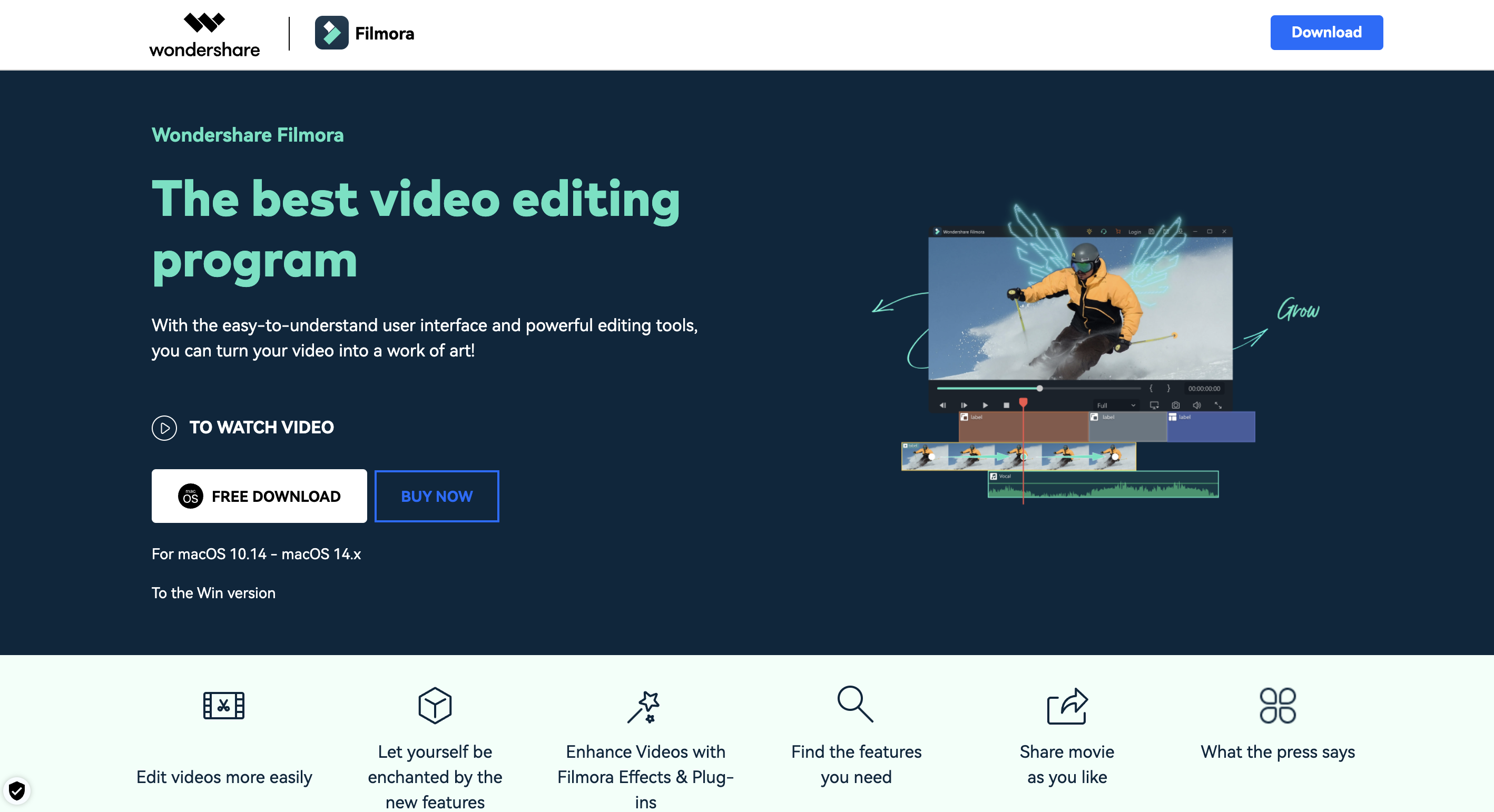
Task: Select Find the features you need tab
Action: pos(856,764)
